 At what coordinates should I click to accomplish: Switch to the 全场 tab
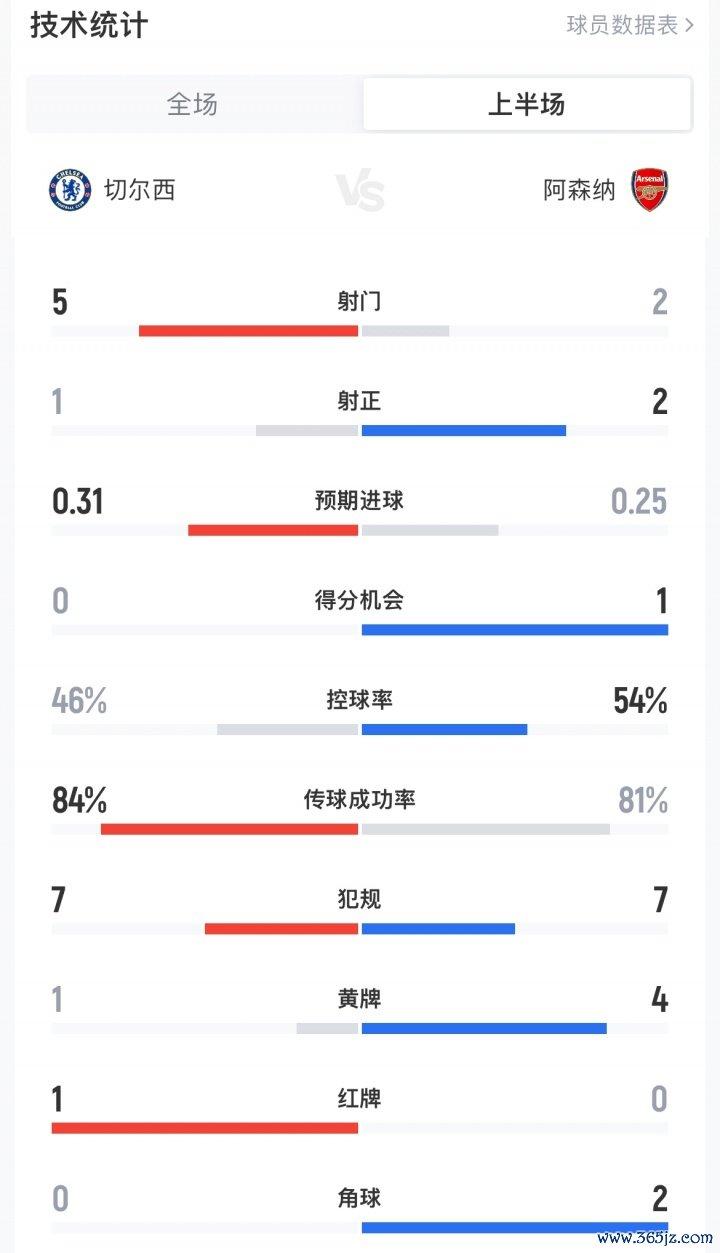[192, 104]
